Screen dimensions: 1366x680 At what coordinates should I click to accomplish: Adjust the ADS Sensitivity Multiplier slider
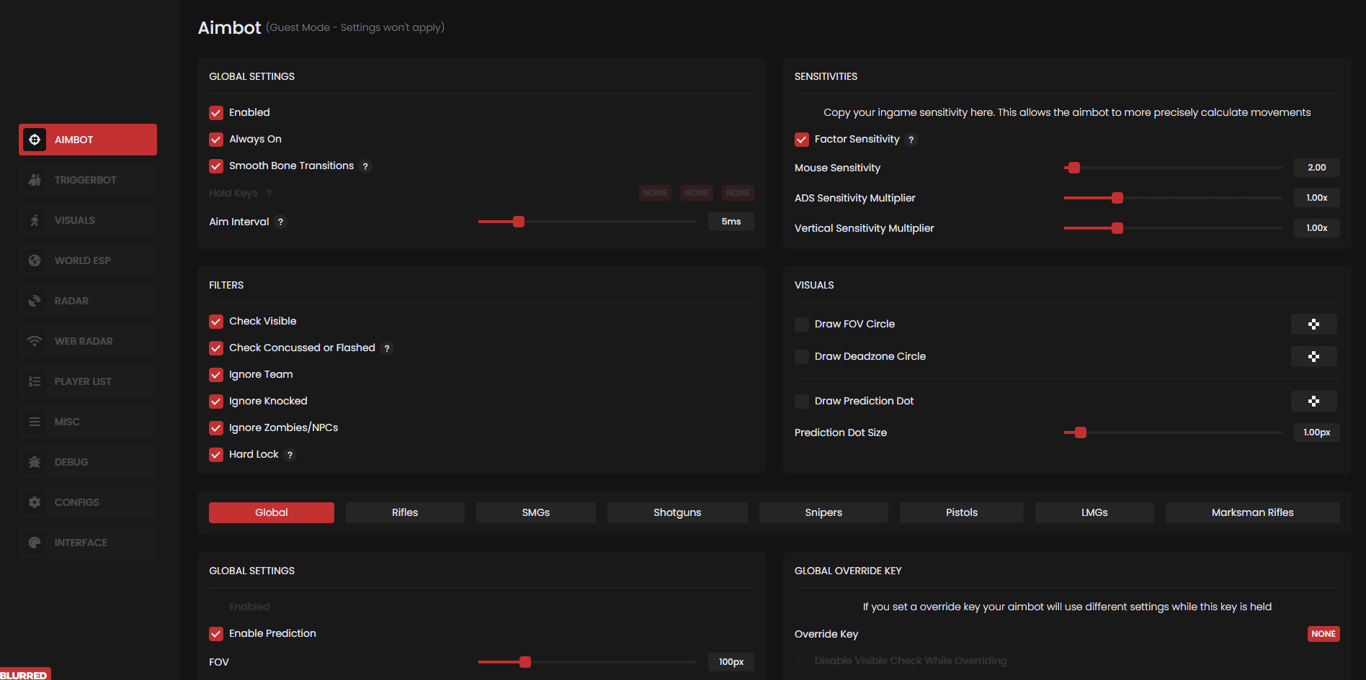(x=1173, y=198)
